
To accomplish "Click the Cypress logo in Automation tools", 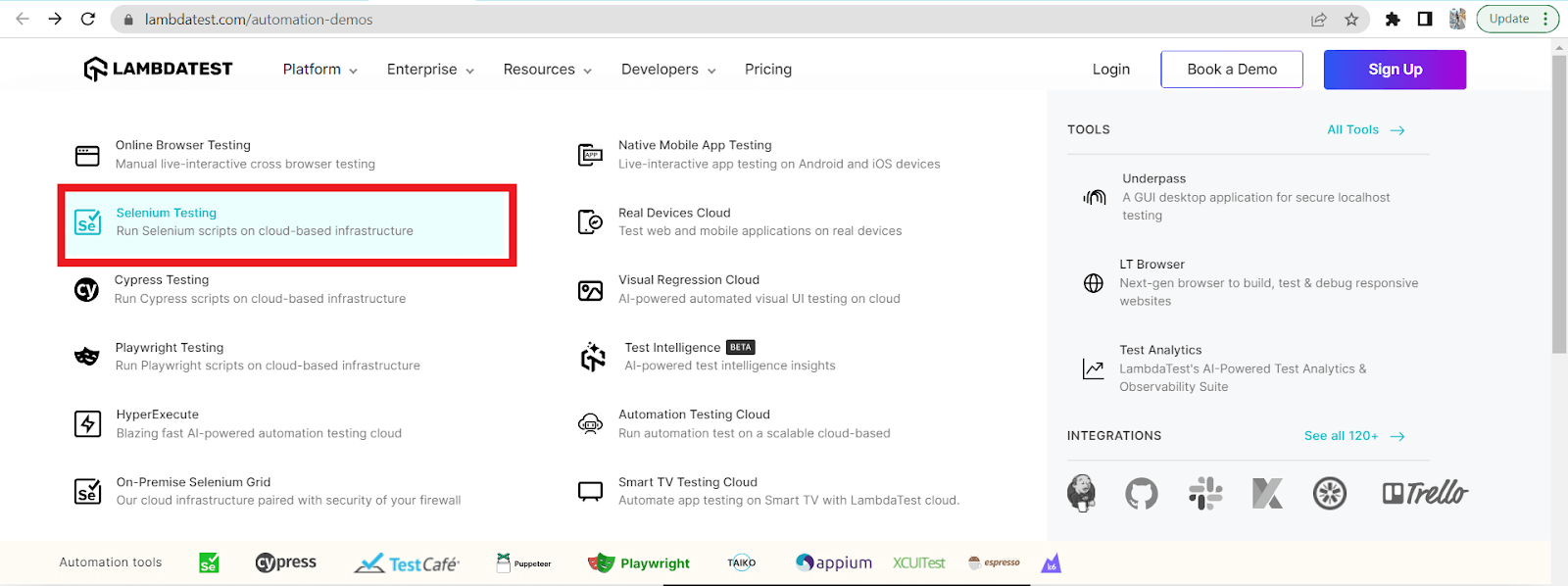I will (285, 562).
